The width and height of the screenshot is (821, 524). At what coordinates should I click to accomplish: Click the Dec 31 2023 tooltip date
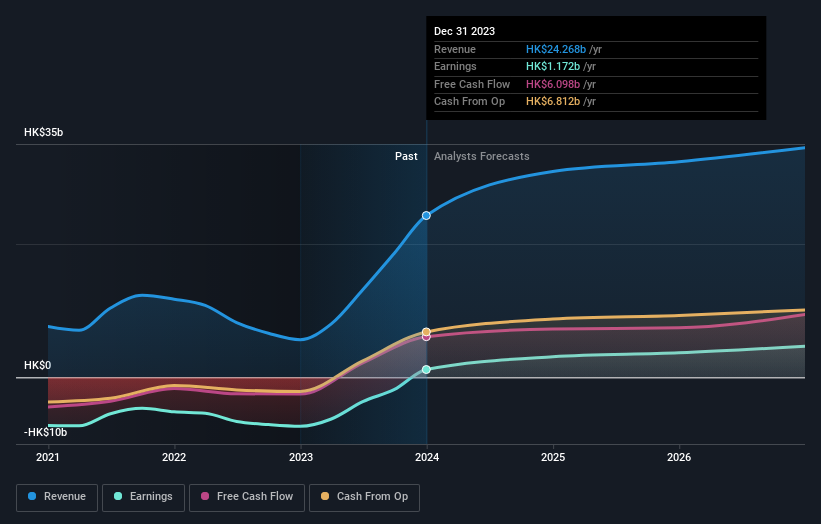464,31
